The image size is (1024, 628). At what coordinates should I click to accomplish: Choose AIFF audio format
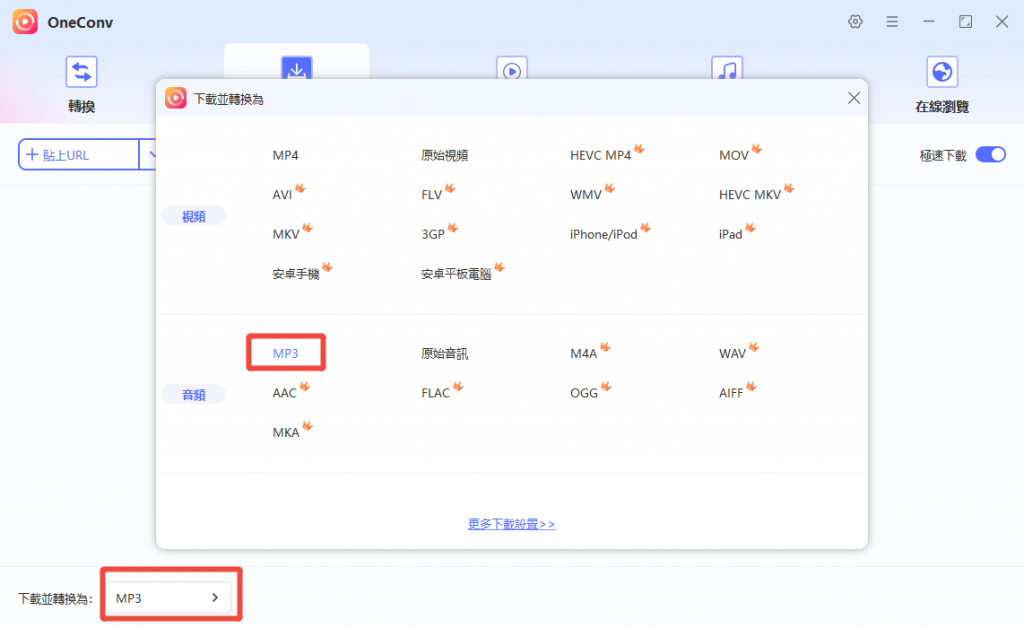pos(731,393)
